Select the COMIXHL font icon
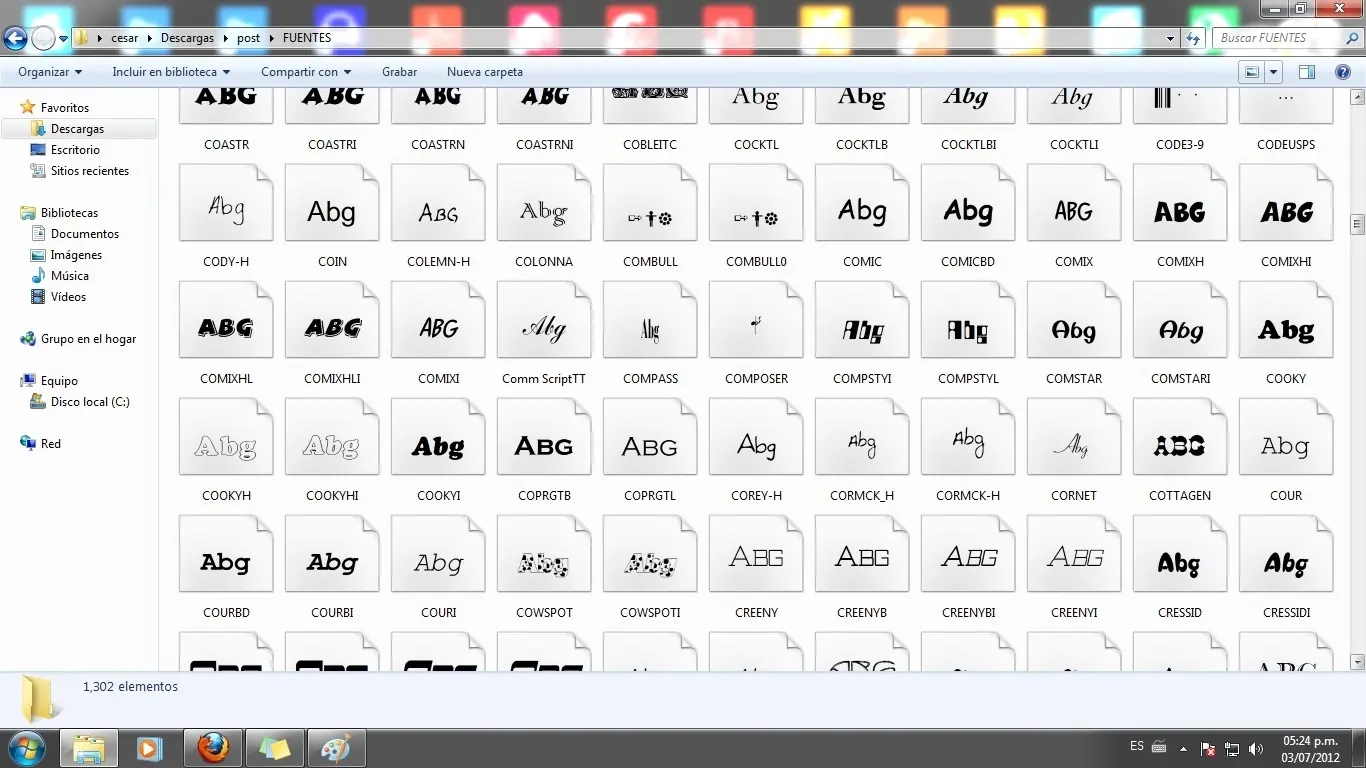Viewport: 1366px width, 768px height. (226, 320)
